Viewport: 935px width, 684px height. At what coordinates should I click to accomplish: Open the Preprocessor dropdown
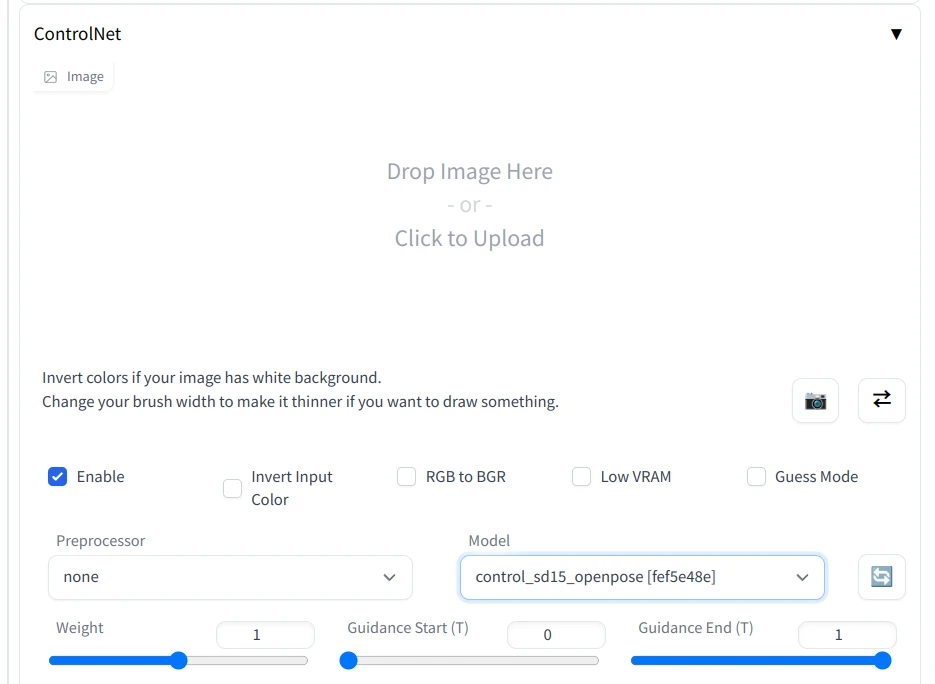click(230, 577)
